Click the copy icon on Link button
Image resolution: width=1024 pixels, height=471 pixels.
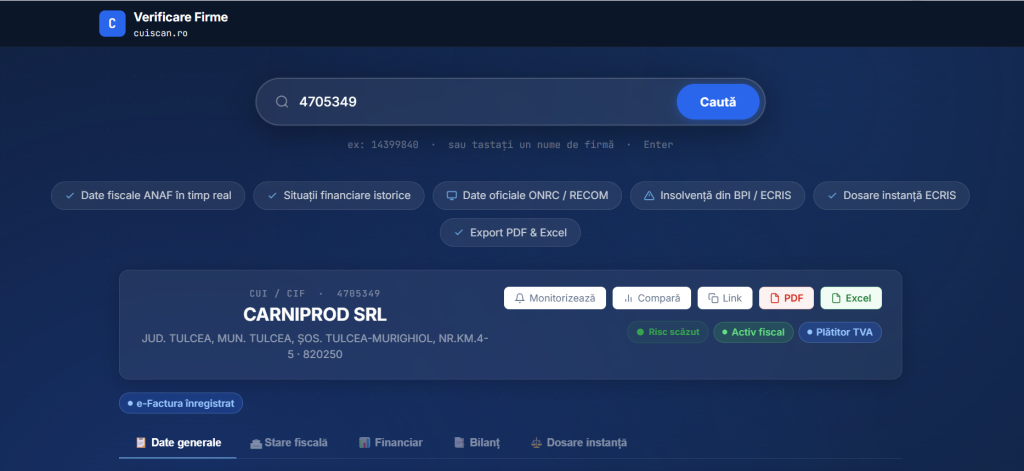[x=713, y=298]
